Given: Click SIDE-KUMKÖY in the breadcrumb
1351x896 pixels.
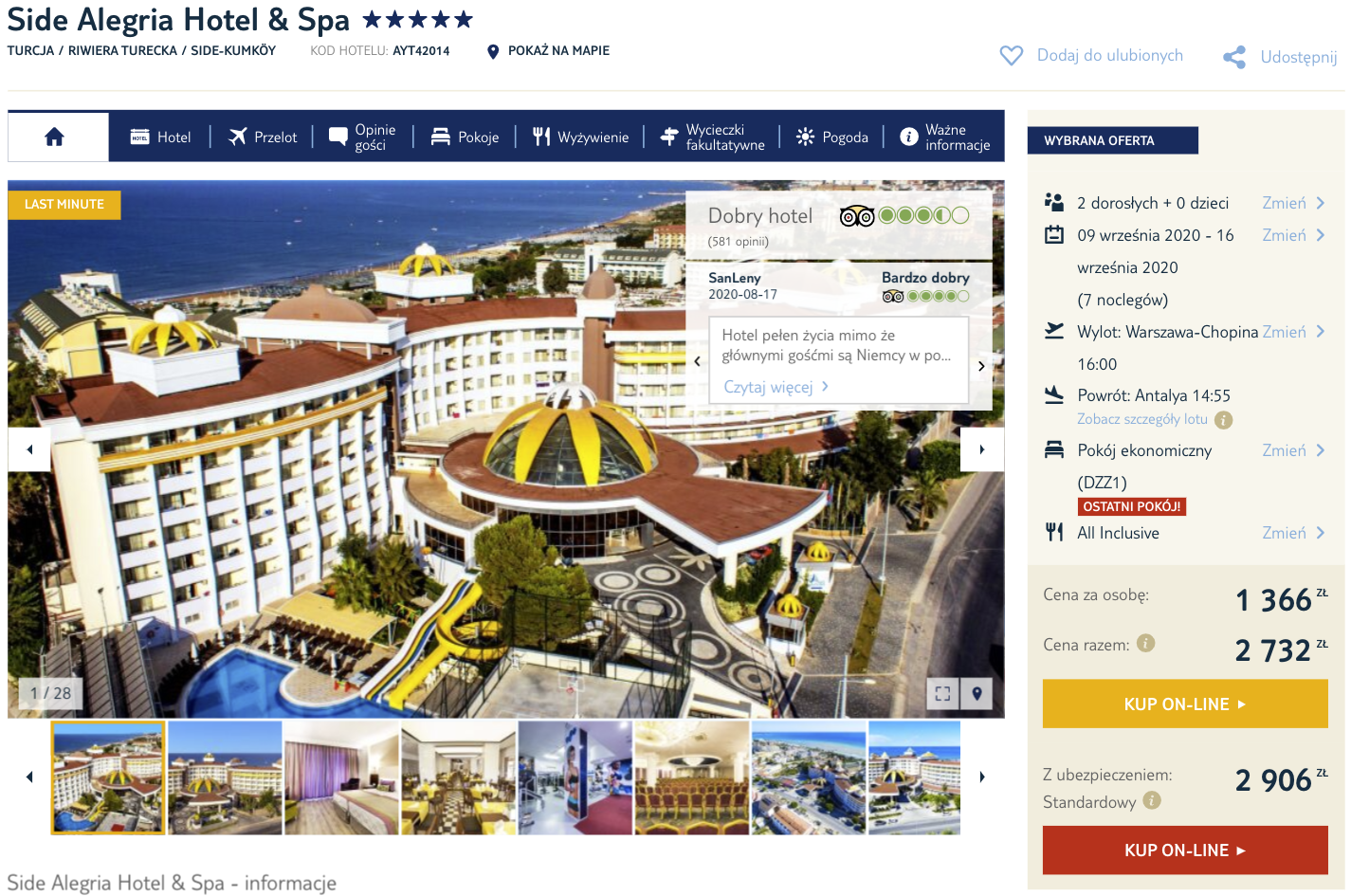Looking at the screenshot, I should [233, 51].
